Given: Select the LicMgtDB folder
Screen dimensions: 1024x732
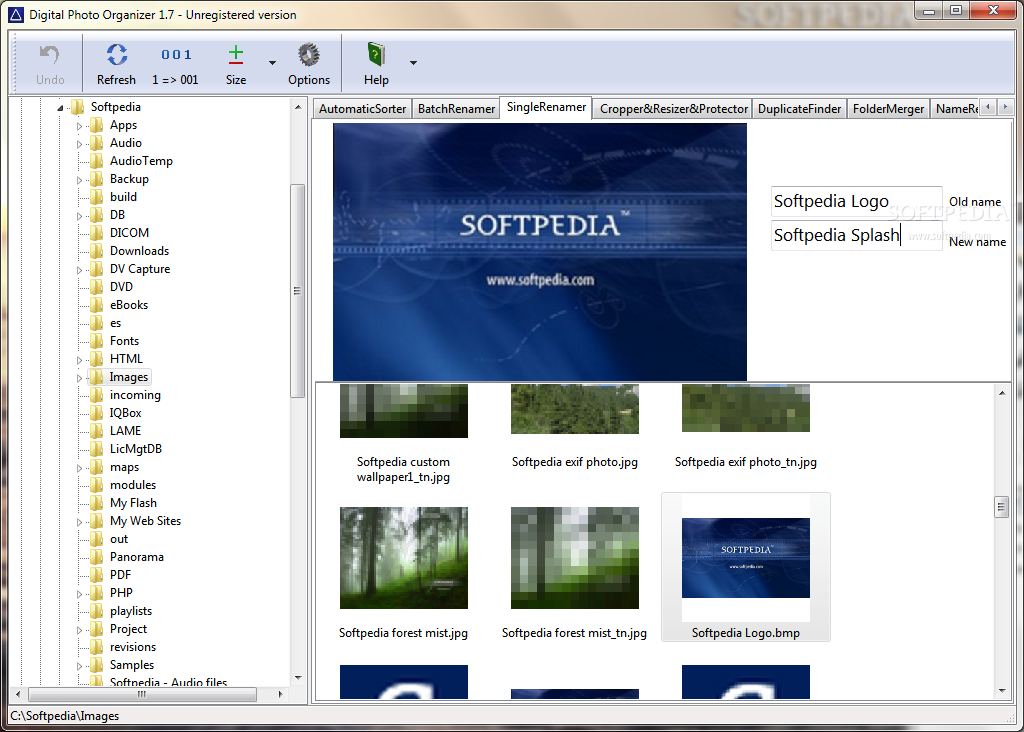Looking at the screenshot, I should tap(136, 449).
